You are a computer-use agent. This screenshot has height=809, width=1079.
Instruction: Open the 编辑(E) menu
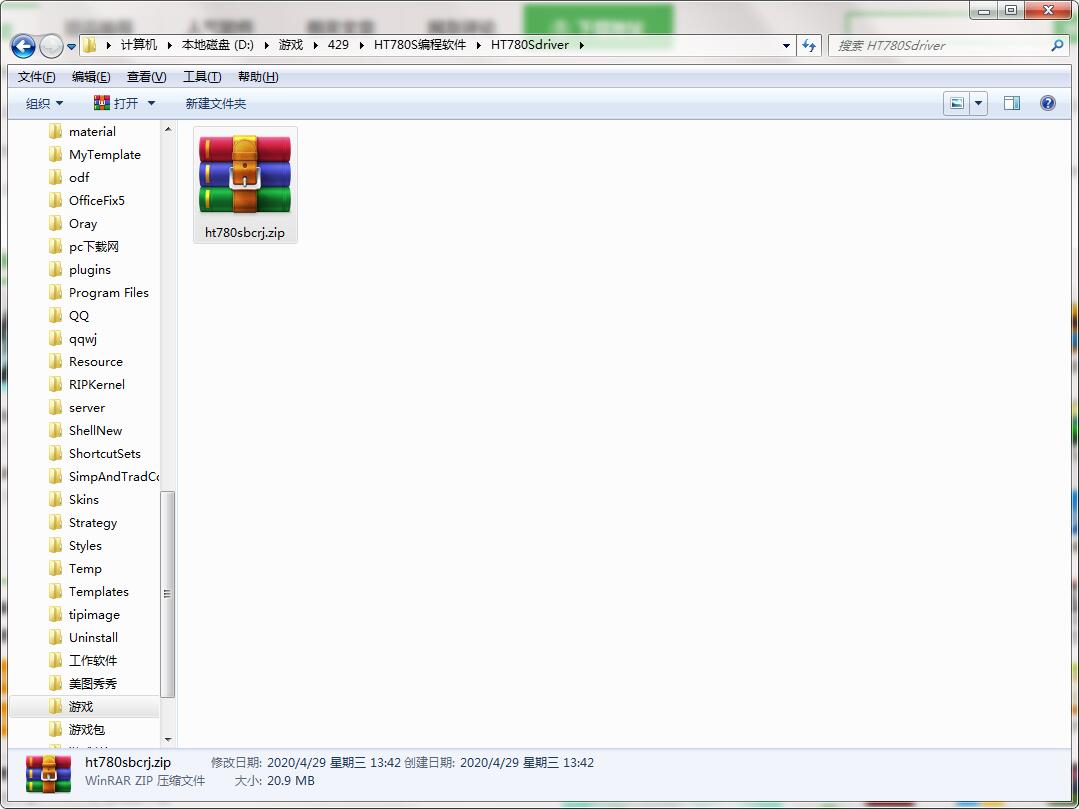(x=91, y=77)
